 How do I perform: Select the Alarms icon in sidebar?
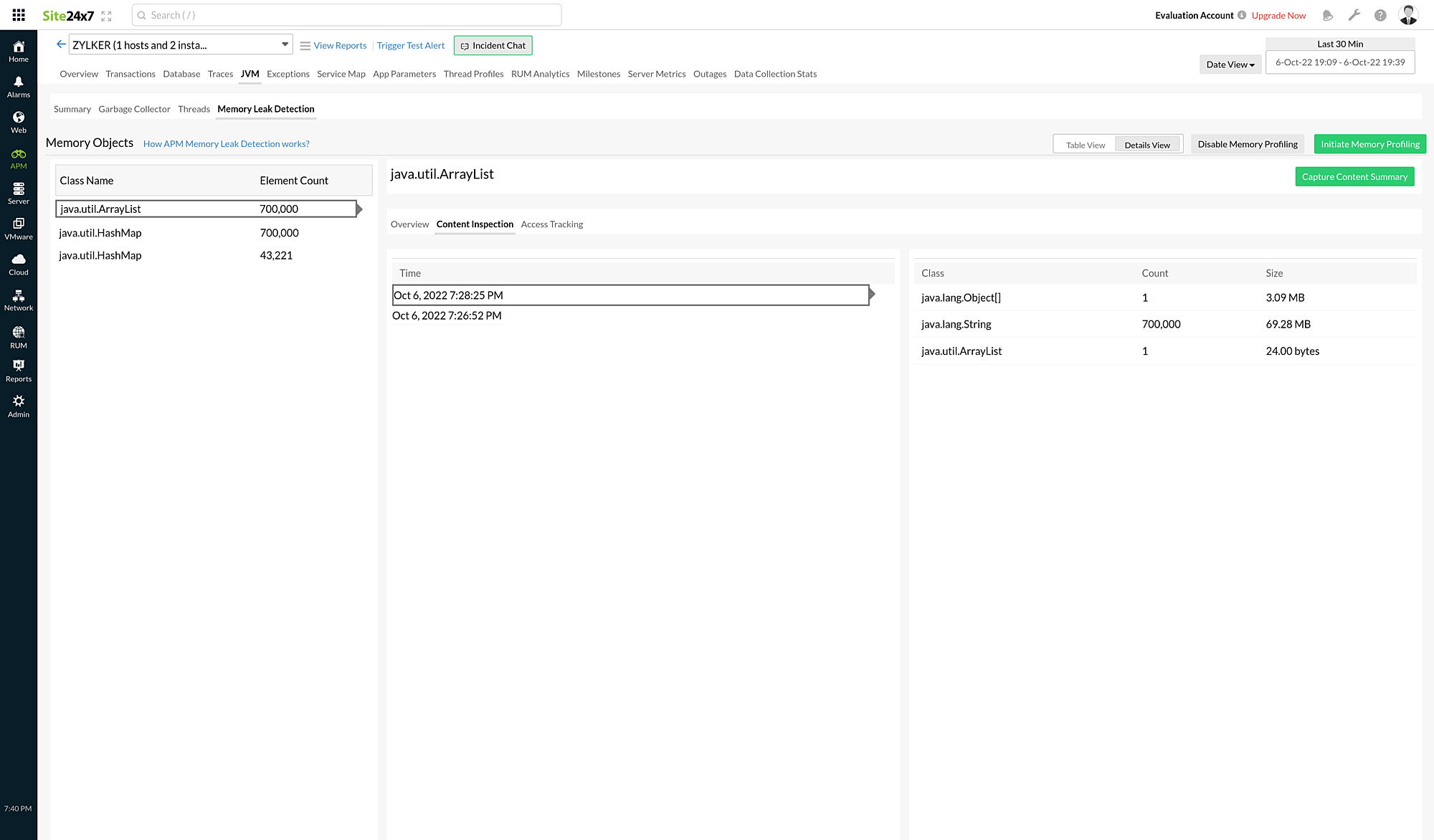tap(18, 86)
